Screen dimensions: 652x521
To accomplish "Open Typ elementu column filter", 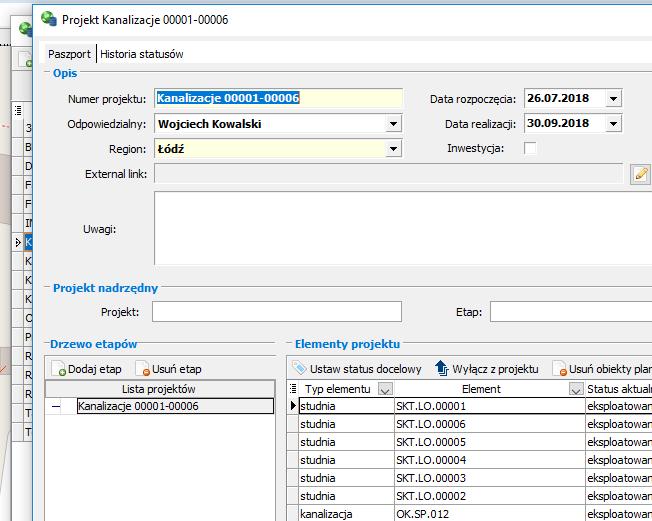I will click(385, 389).
